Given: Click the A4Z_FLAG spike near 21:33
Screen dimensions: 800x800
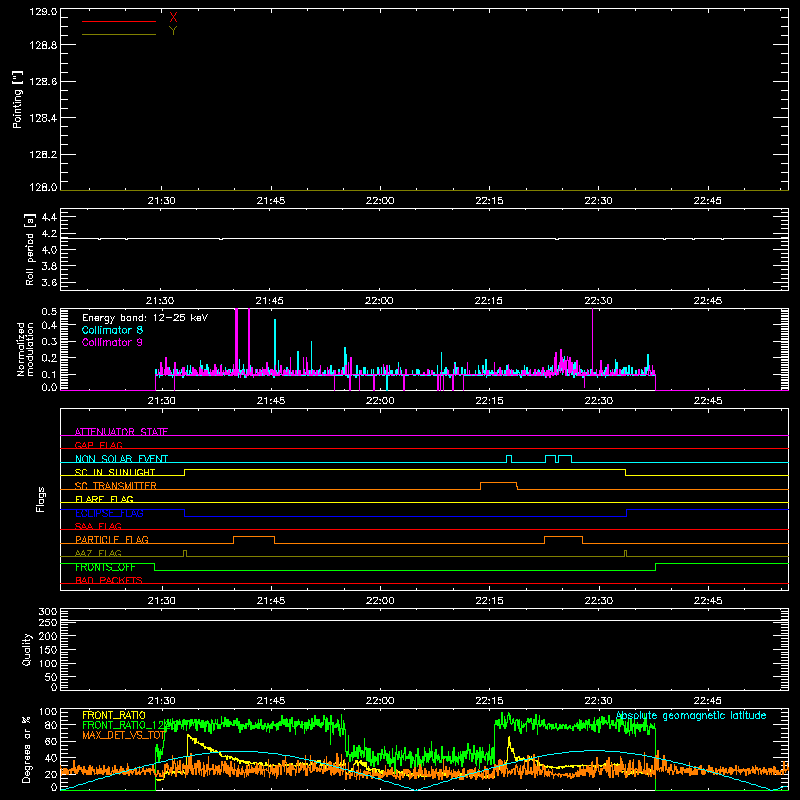Looking at the screenshot, I should coord(185,553).
